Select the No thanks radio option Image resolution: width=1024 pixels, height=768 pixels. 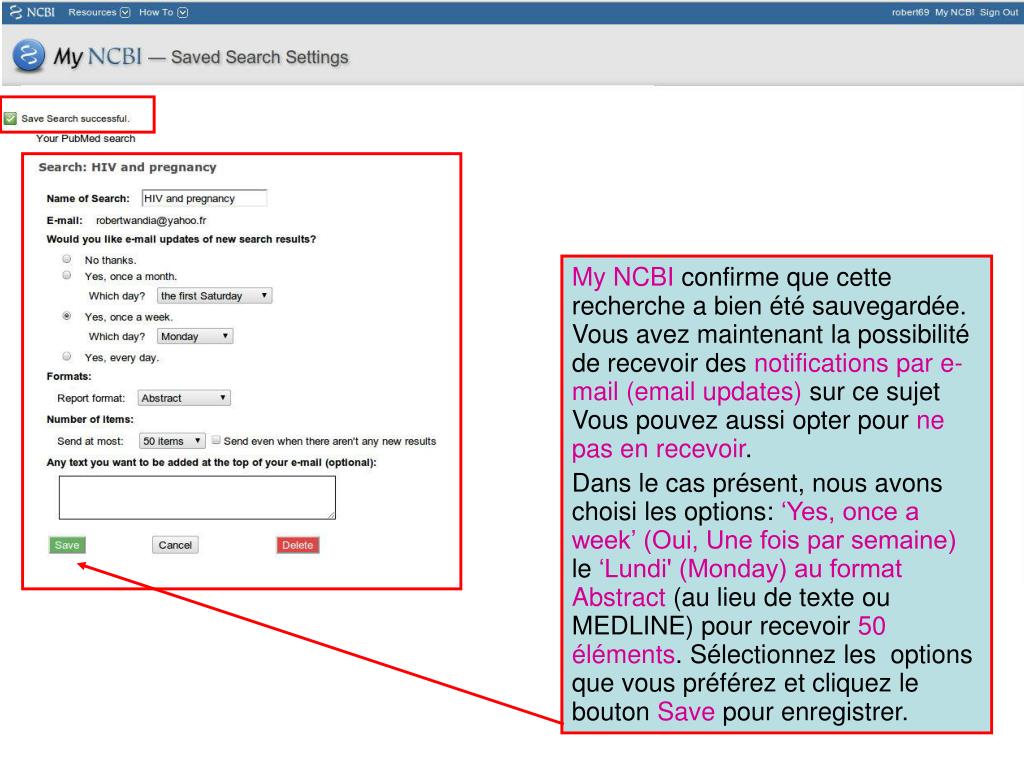coord(67,259)
